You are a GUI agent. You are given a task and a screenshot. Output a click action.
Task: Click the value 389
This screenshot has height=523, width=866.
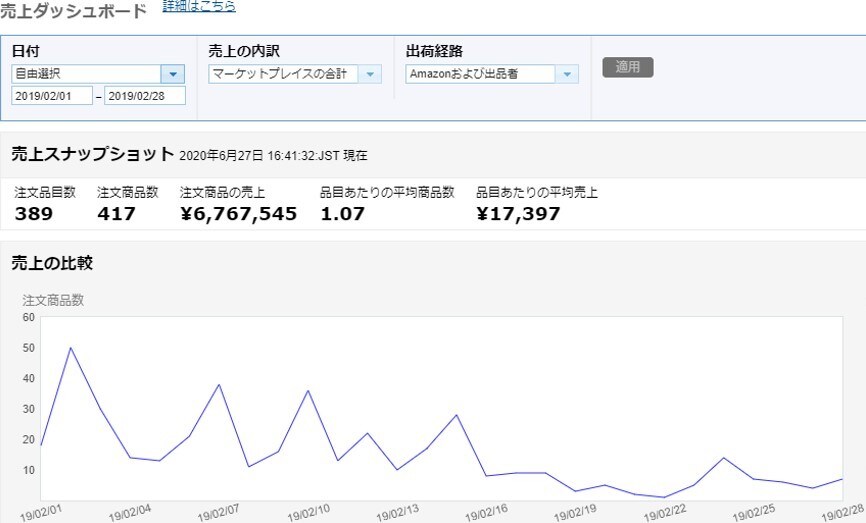[x=34, y=214]
